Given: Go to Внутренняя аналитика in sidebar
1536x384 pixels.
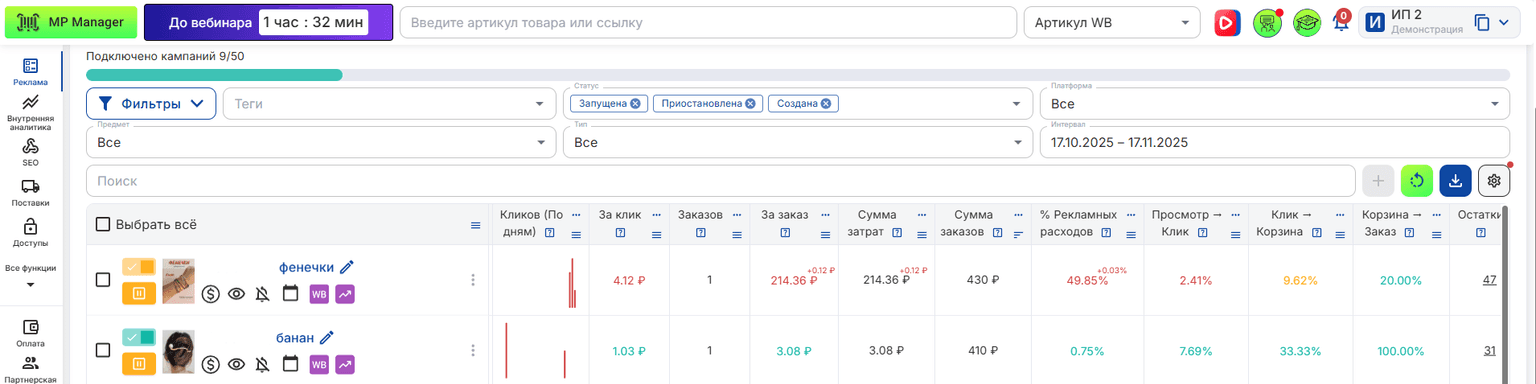Looking at the screenshot, I should point(30,112).
